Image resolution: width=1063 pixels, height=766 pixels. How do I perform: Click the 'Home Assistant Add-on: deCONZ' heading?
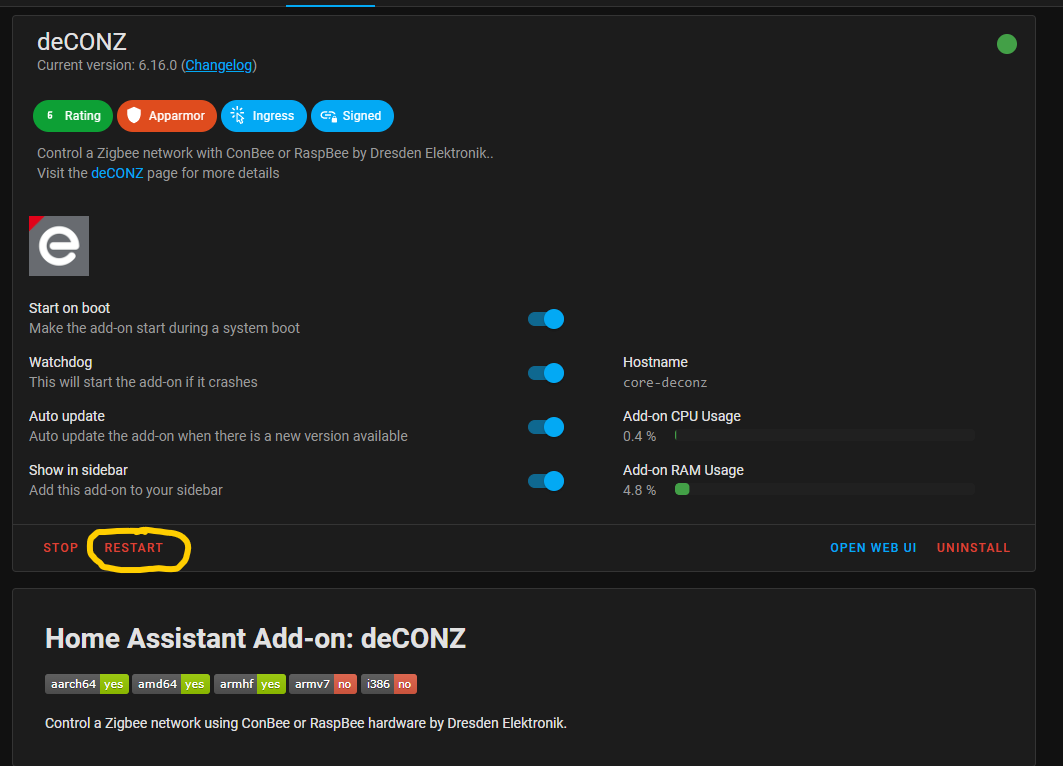click(256, 639)
